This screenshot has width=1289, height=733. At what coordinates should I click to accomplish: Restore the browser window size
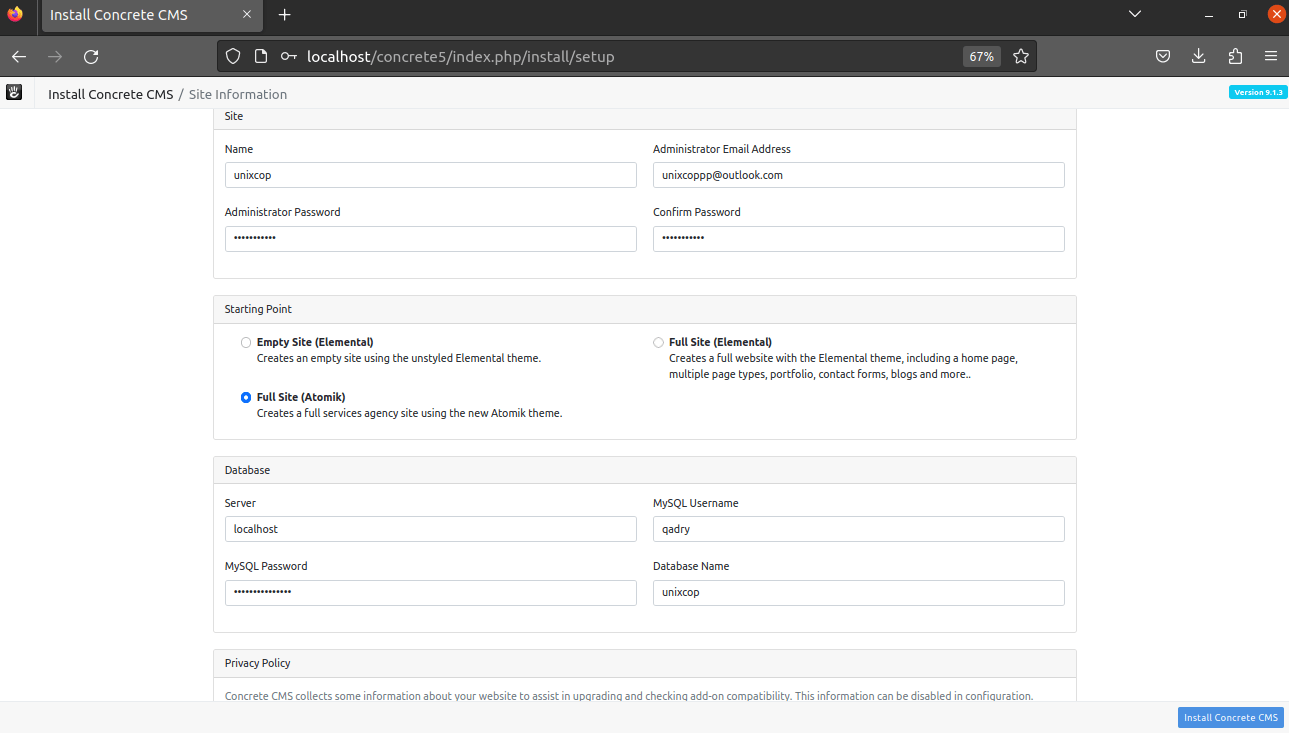1242,14
